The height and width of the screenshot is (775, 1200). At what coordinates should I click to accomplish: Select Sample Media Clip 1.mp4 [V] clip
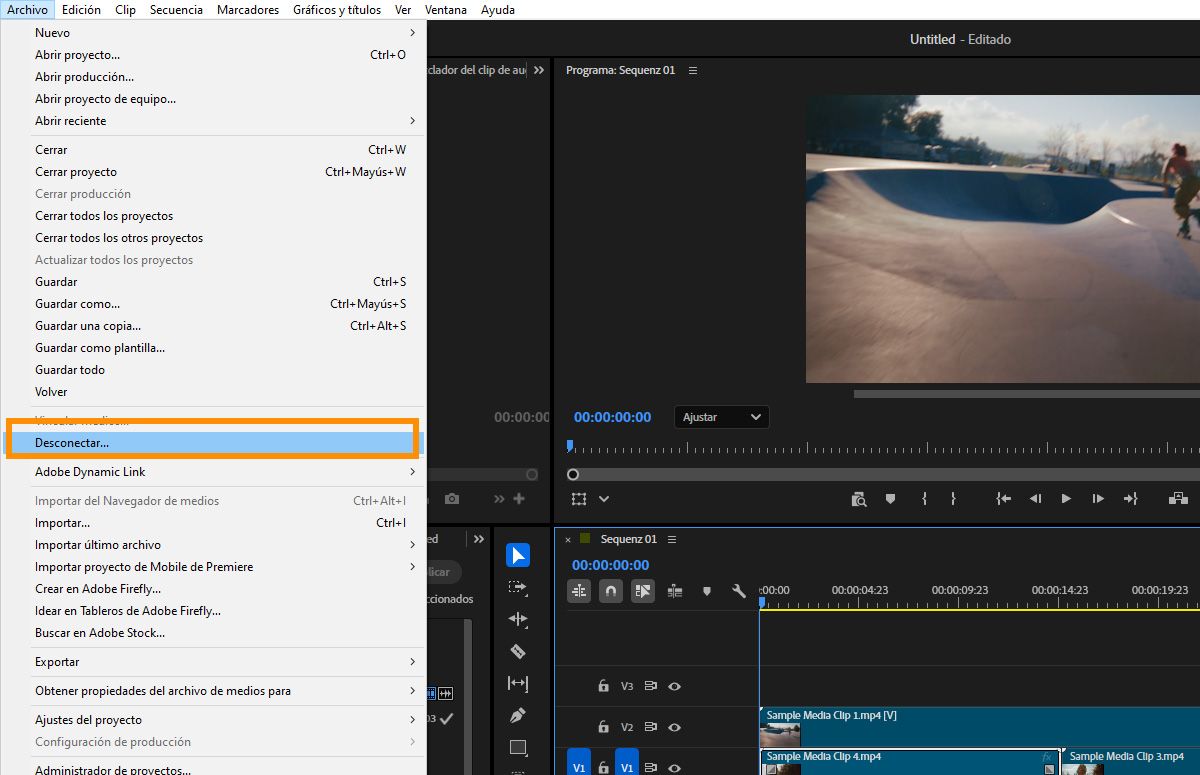pos(980,727)
